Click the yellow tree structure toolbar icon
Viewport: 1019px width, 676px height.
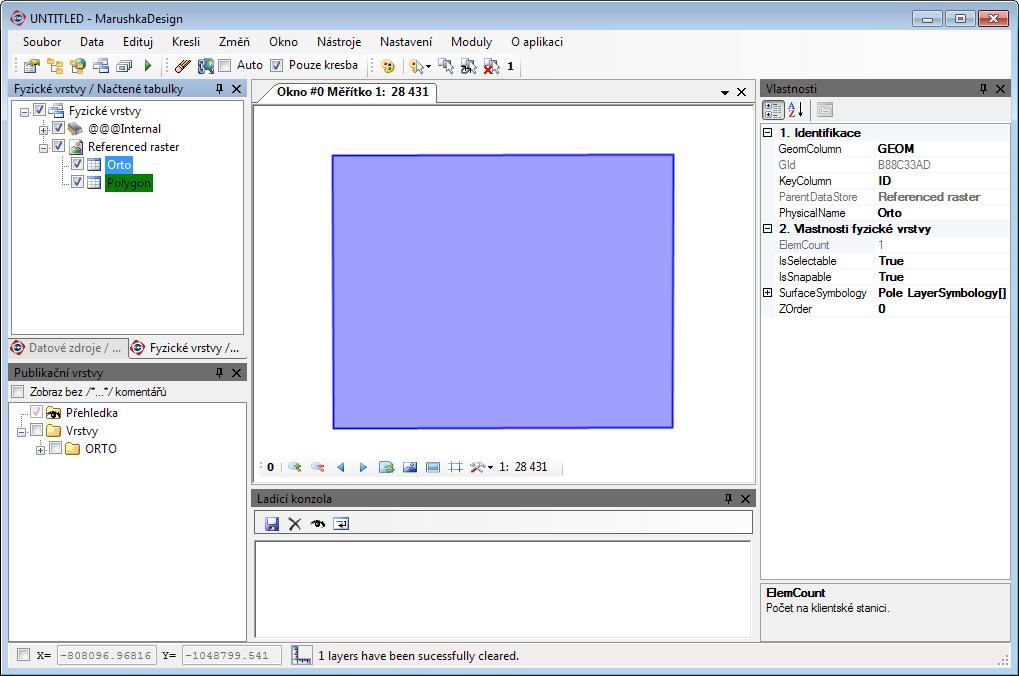pyautogui.click(x=55, y=66)
